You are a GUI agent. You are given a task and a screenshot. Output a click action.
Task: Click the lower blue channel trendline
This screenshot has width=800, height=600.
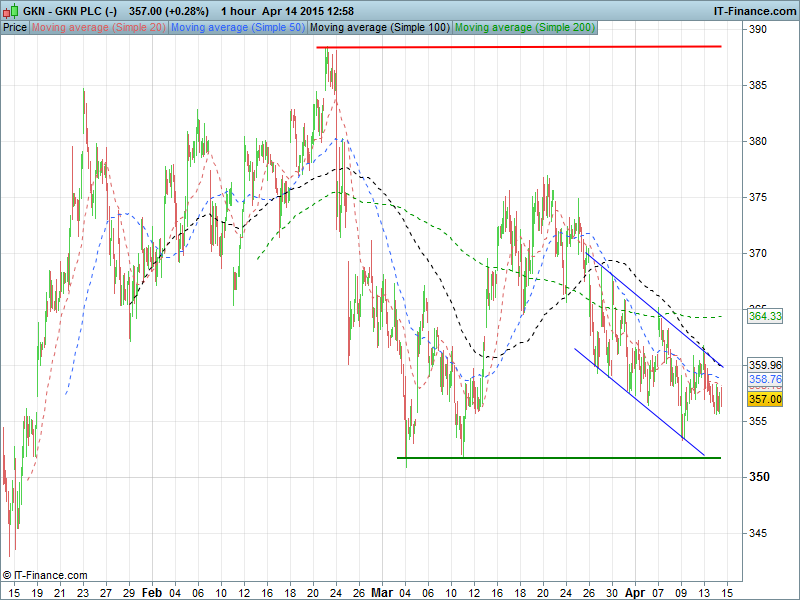(639, 402)
